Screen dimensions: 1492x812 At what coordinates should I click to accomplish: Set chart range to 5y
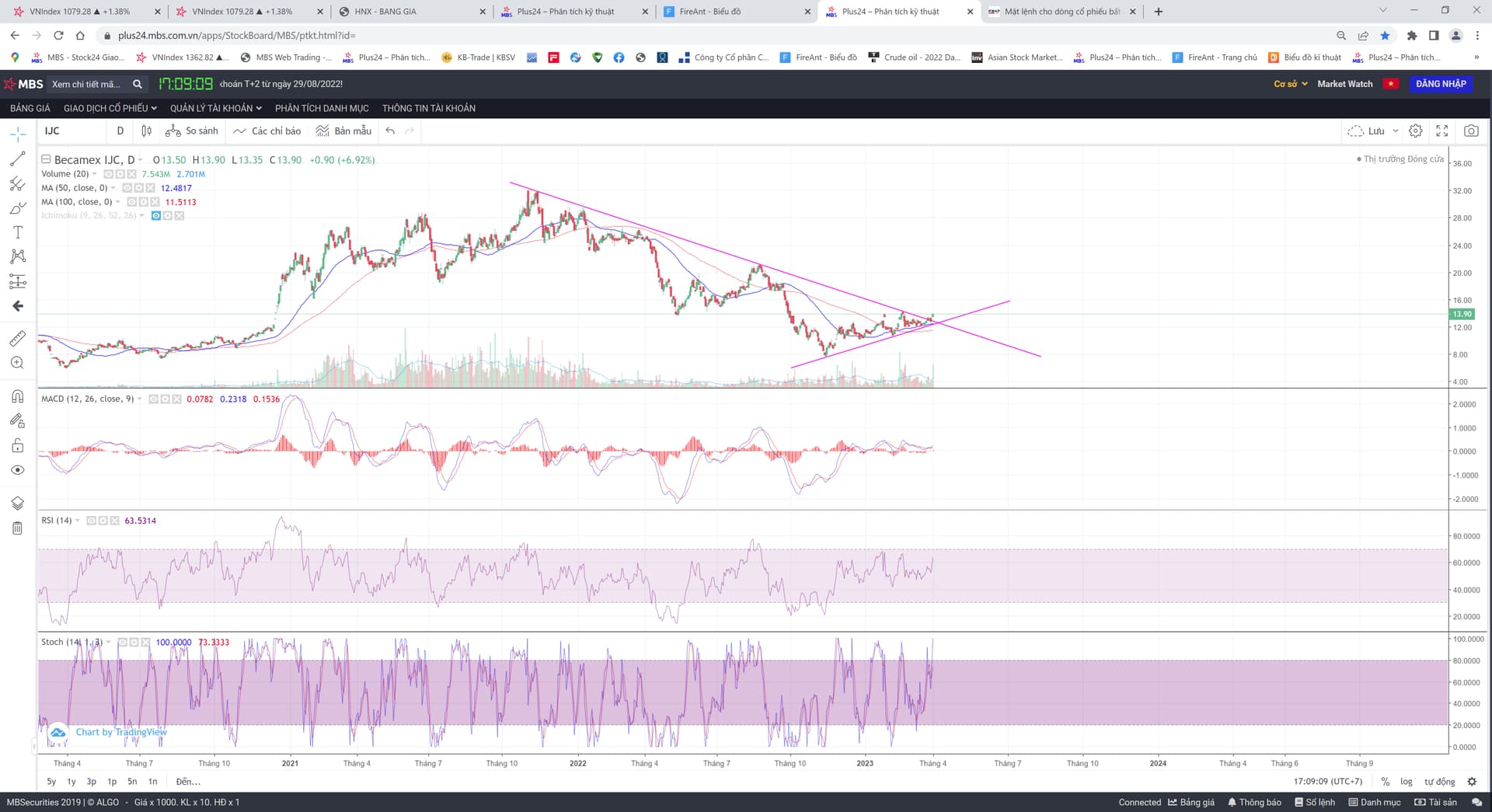point(51,782)
